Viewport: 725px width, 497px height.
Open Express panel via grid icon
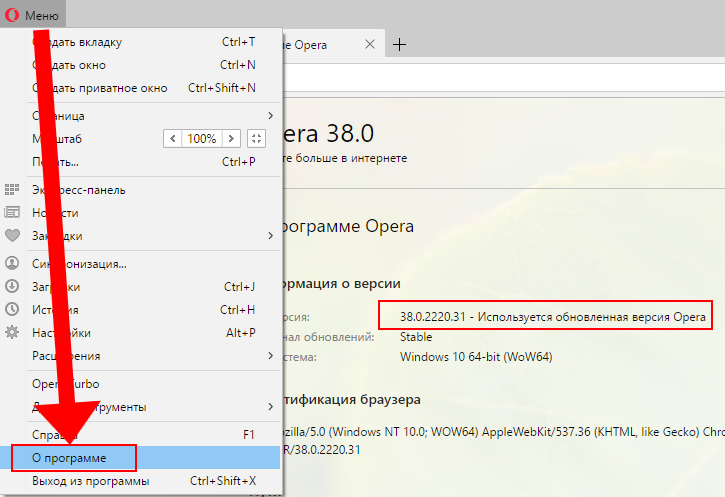click(x=13, y=189)
